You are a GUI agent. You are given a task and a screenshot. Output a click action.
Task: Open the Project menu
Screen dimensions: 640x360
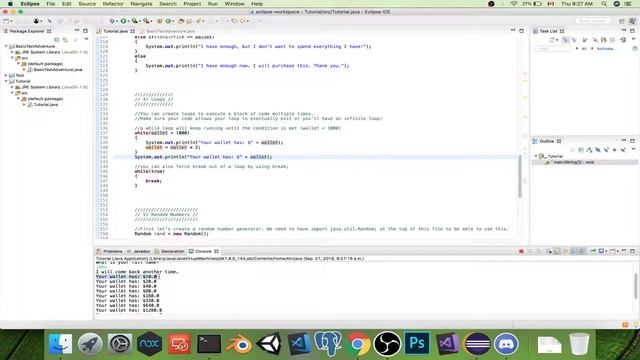pos(192,4)
